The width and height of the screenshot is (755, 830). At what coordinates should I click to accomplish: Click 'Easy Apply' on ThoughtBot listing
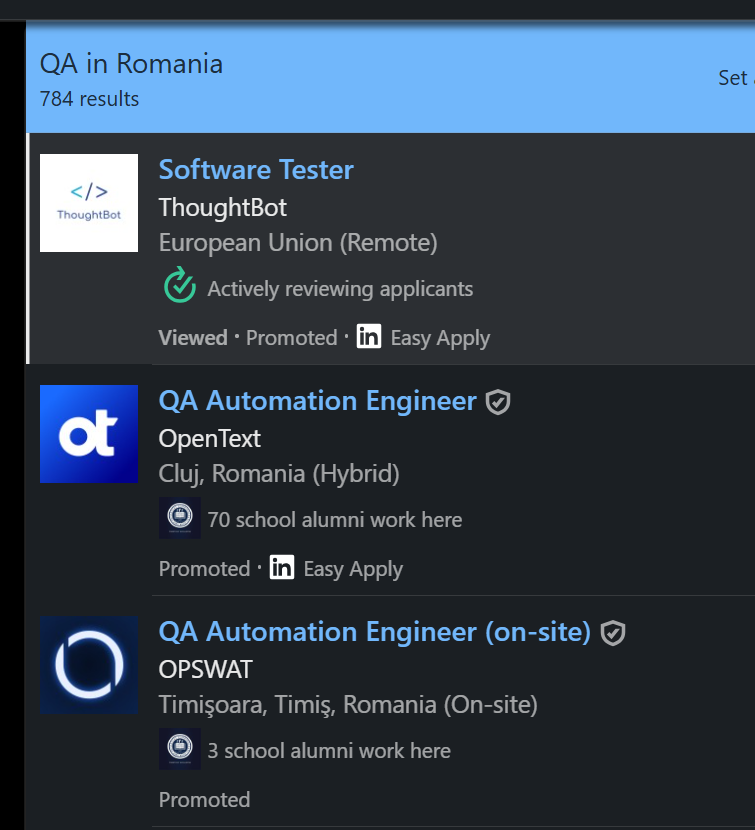441,338
